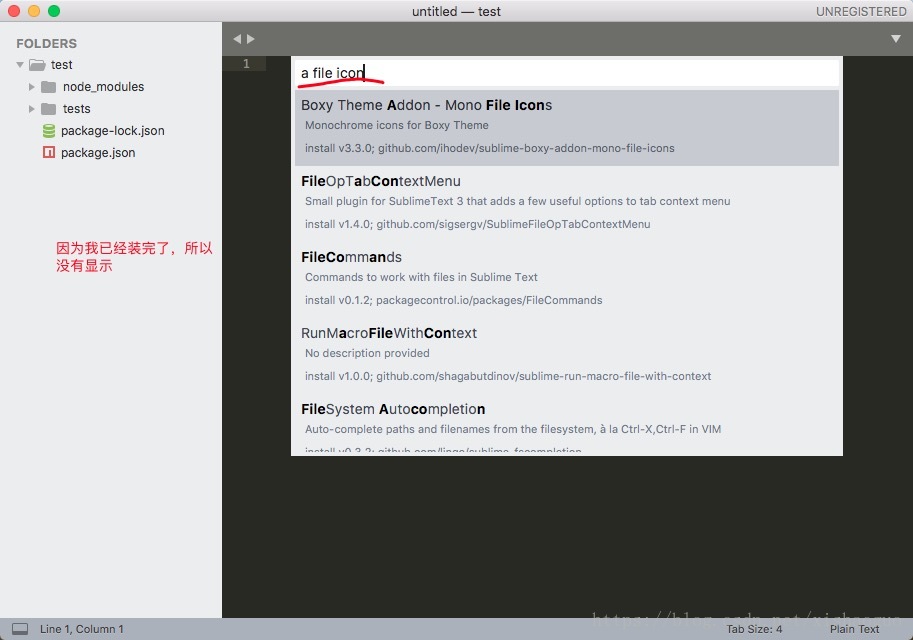The height and width of the screenshot is (640, 913).
Task: Choose the FileOpTabContextMenu package
Action: pyautogui.click(x=567, y=203)
